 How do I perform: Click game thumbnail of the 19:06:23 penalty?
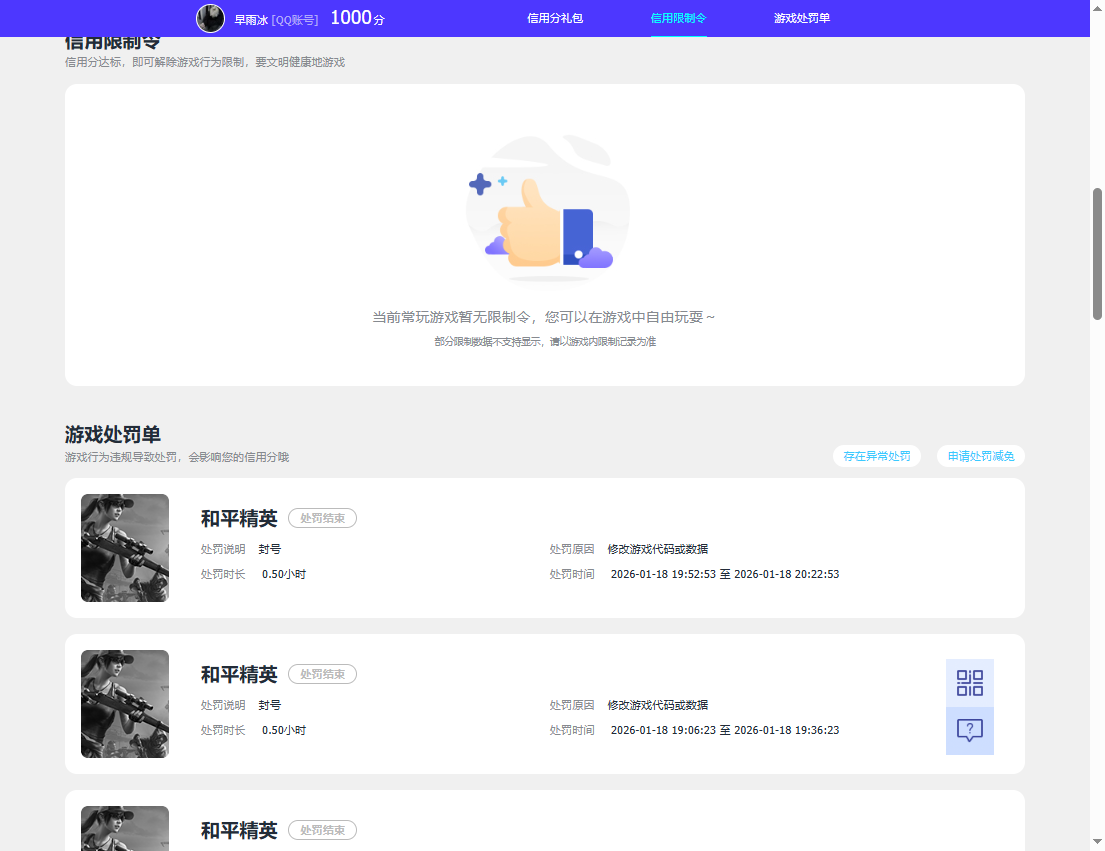coord(125,704)
